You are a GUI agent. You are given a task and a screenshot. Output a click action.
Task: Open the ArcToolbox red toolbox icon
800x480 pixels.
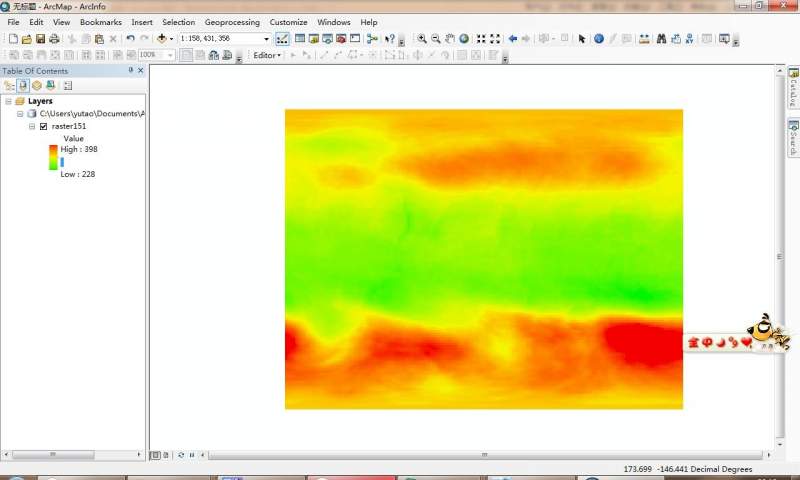341,39
